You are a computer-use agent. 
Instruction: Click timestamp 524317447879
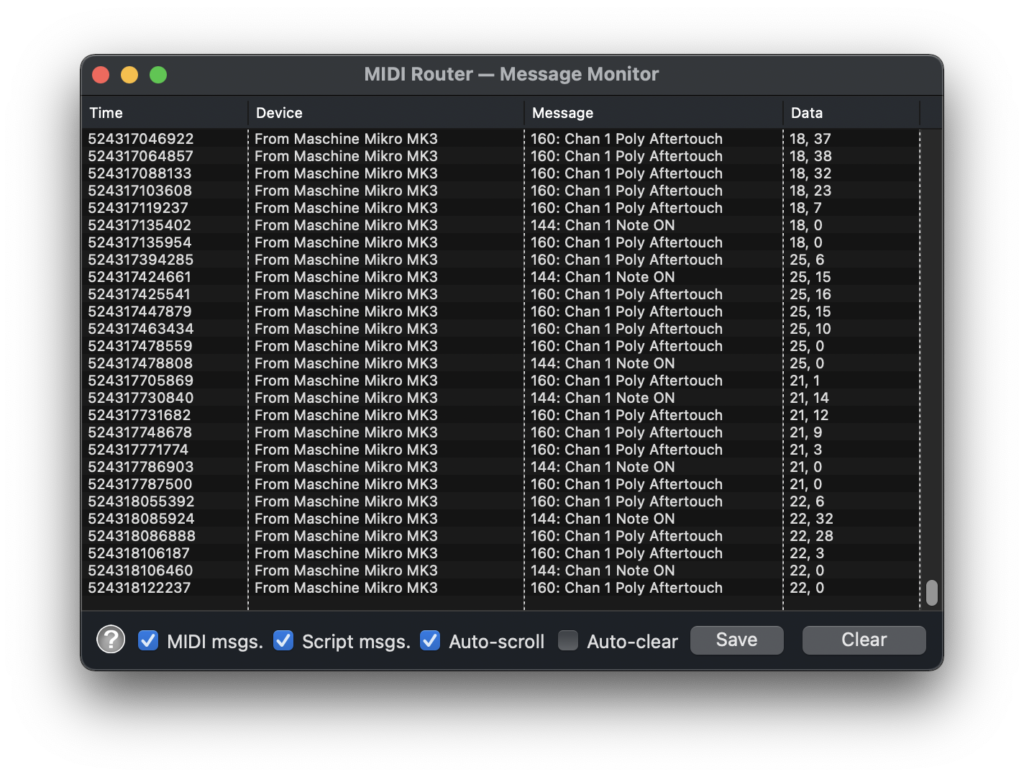[x=140, y=312]
